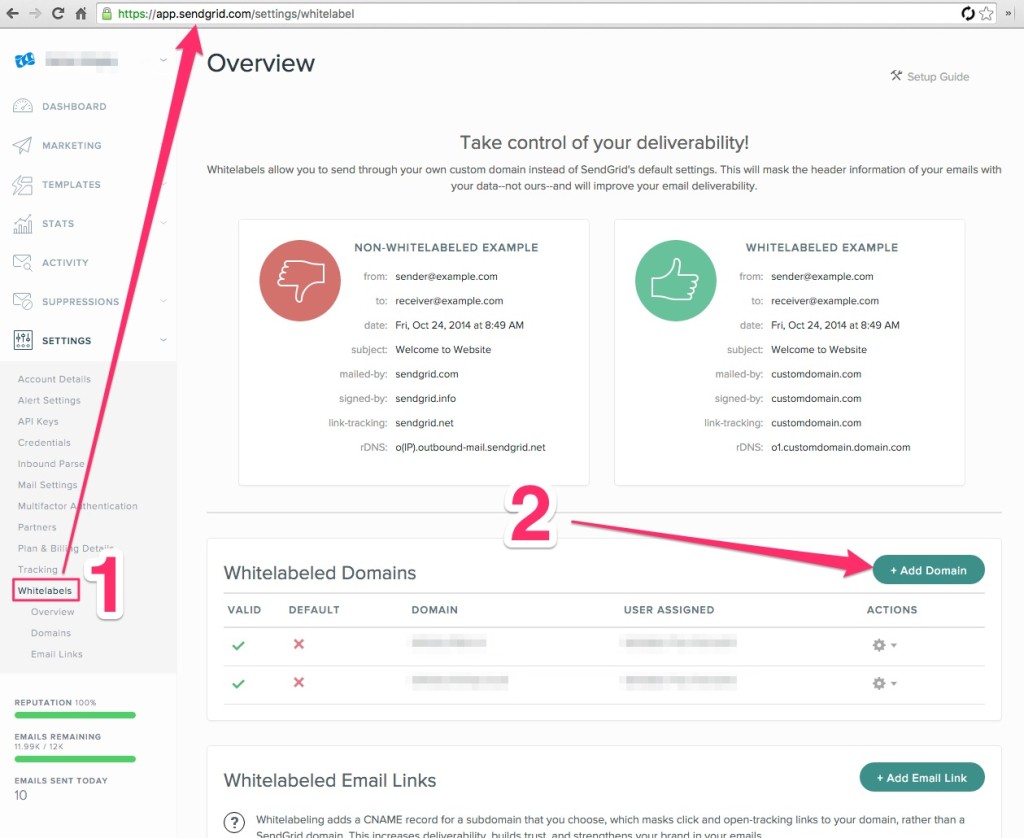Image resolution: width=1024 pixels, height=838 pixels.
Task: Bookmark page with the star icon
Action: pos(986,13)
